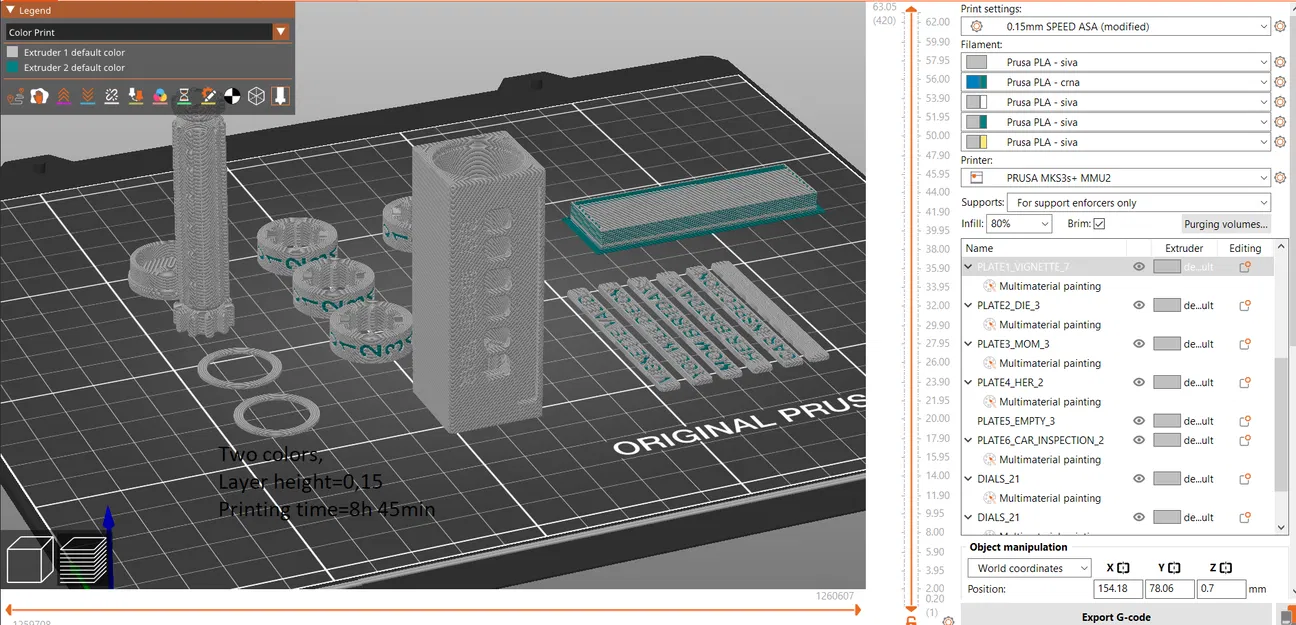Collapse the PLATE2_DIE_3 tree item
Viewport: 1296px width, 625px height.
point(968,306)
